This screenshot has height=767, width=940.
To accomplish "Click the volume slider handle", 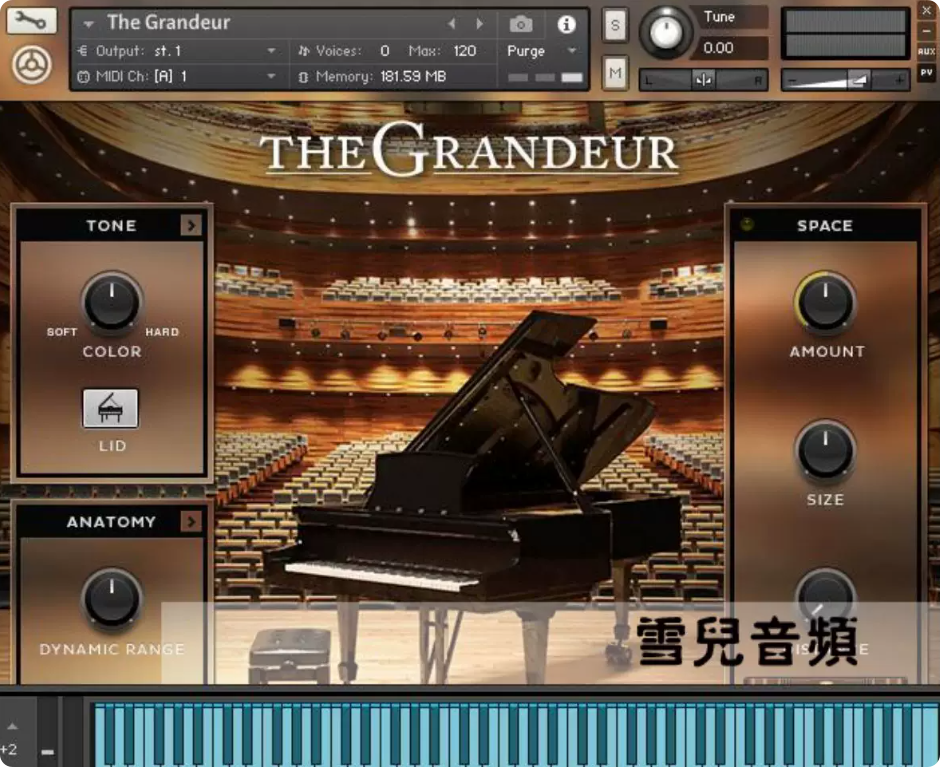I will tap(858, 80).
